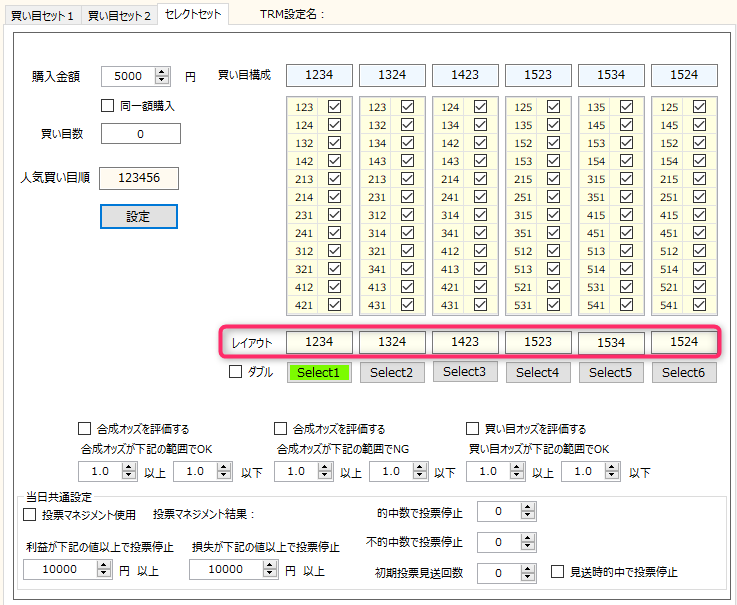Switch to the 買い目セット1 tab

(41, 16)
